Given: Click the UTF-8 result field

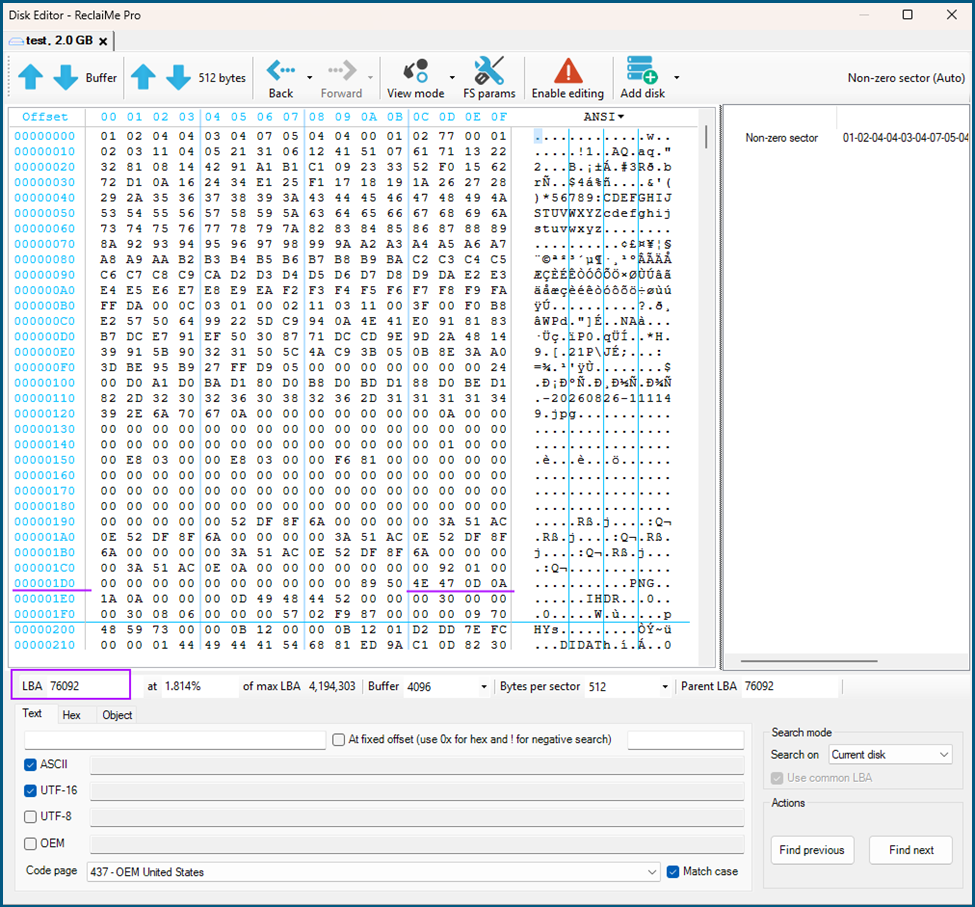Looking at the screenshot, I should 417,817.
